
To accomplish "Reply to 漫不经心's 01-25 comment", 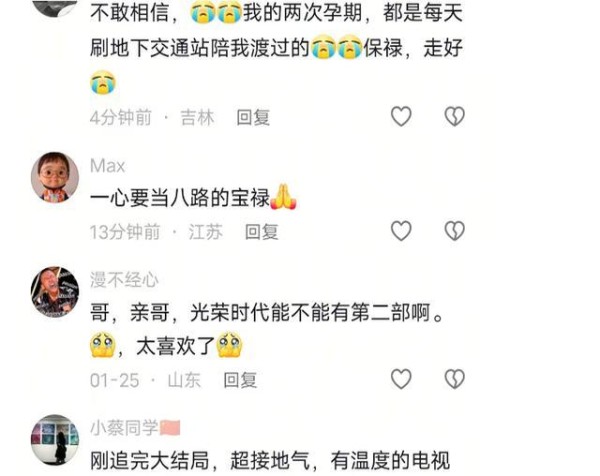I will [240, 380].
